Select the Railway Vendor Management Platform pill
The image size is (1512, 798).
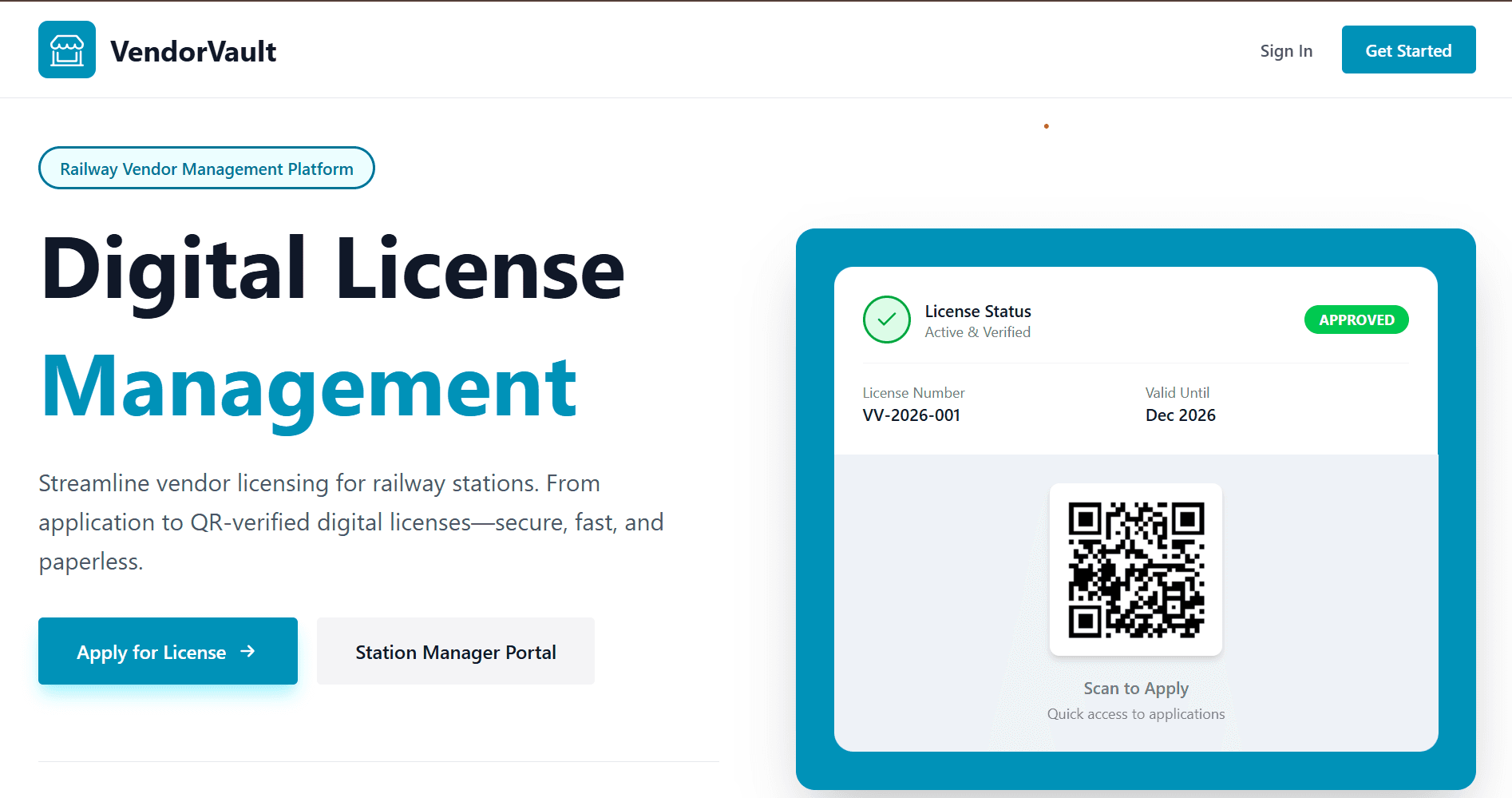tap(206, 169)
